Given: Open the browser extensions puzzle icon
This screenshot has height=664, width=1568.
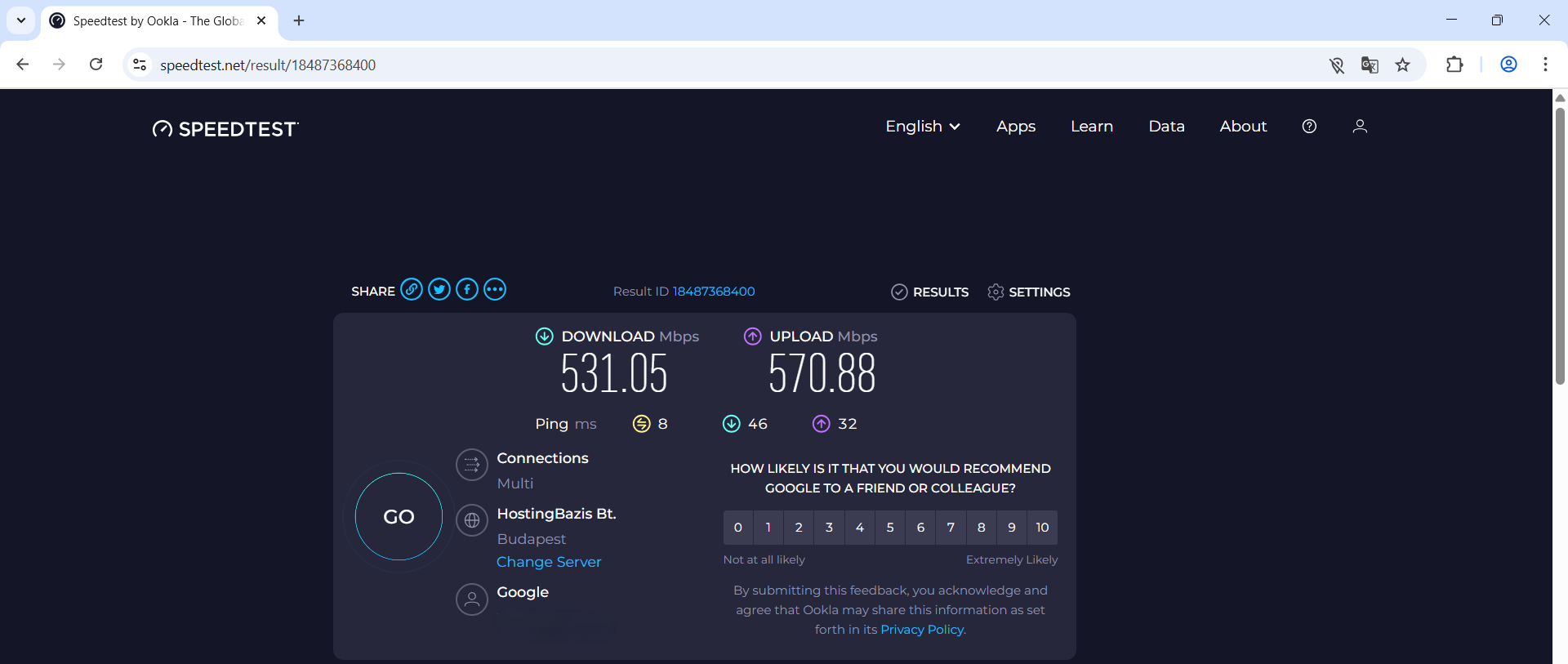Looking at the screenshot, I should [x=1454, y=65].
